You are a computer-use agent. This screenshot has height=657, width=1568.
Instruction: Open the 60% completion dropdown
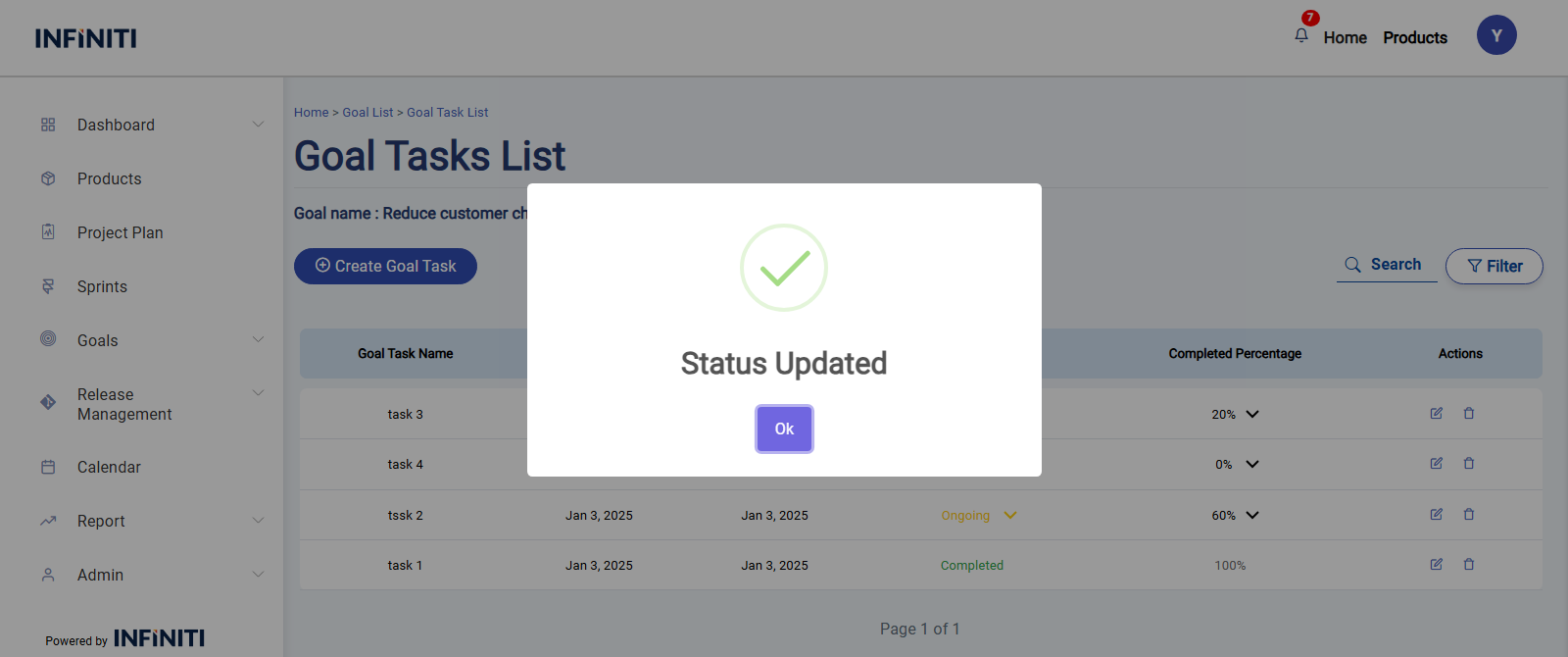point(1252,516)
